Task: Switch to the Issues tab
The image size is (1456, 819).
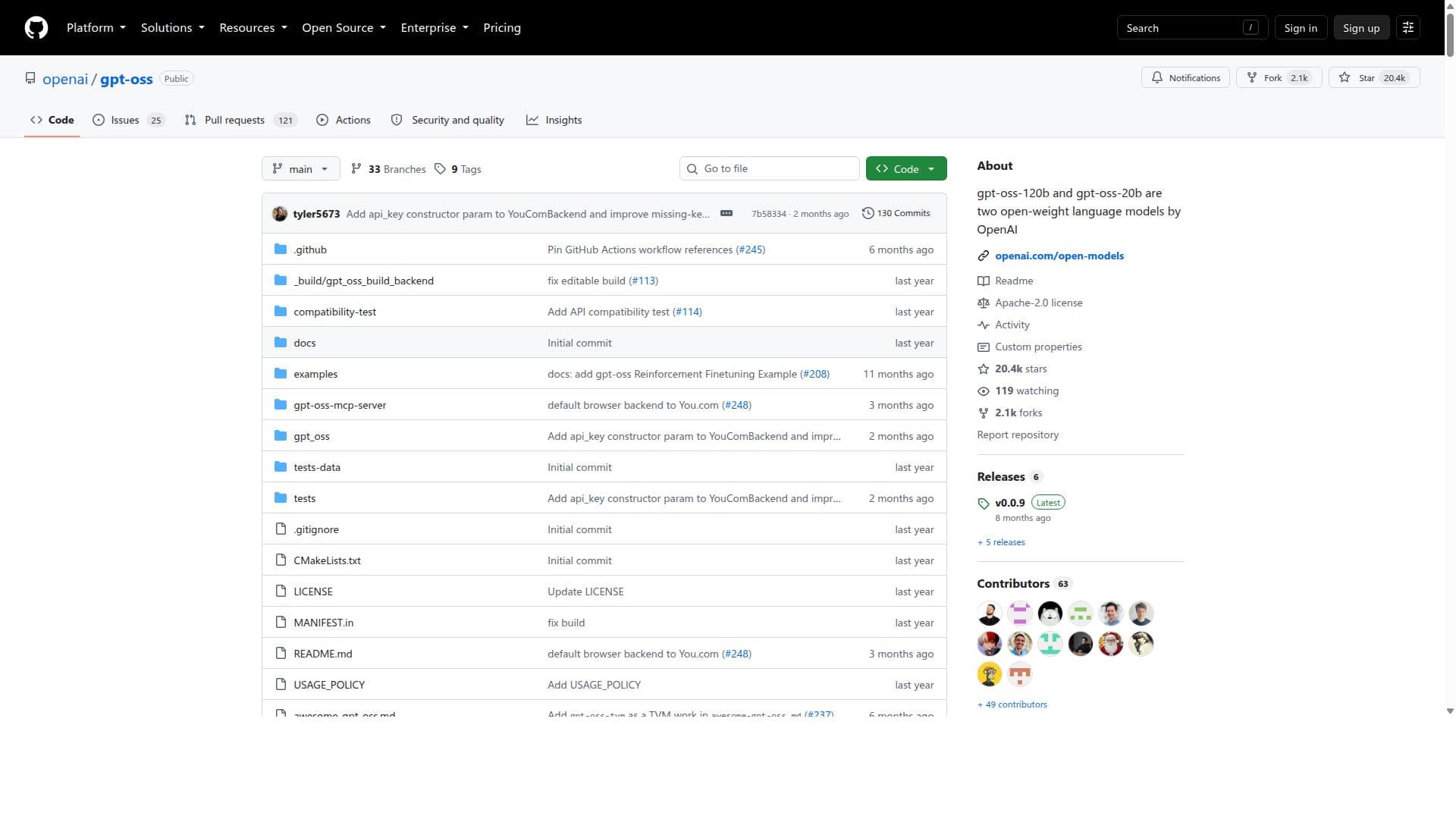Action: 128,120
